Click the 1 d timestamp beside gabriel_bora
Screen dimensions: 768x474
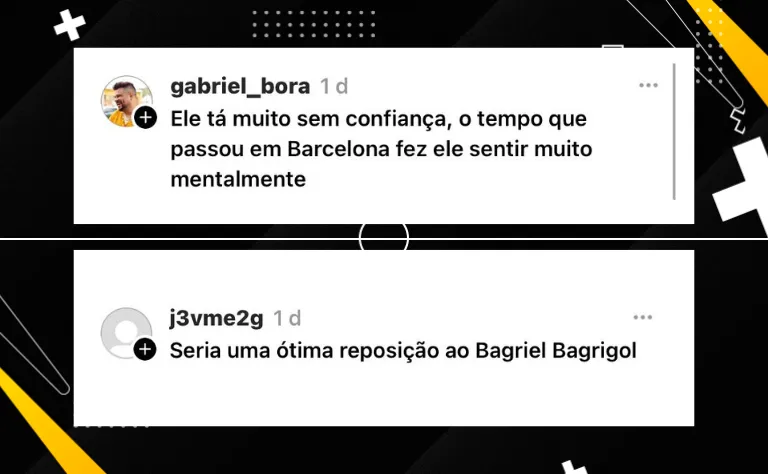tap(334, 86)
